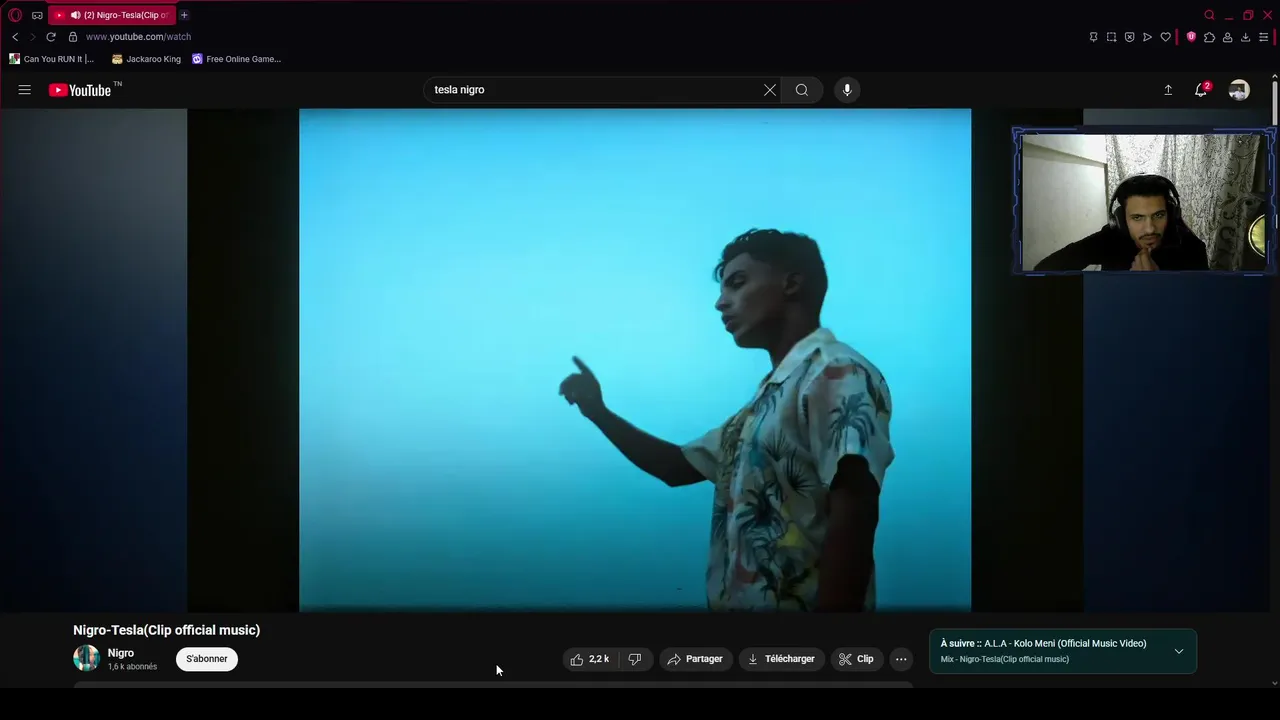Submit search with the magnifier button
The width and height of the screenshot is (1280, 720).
tap(802, 90)
